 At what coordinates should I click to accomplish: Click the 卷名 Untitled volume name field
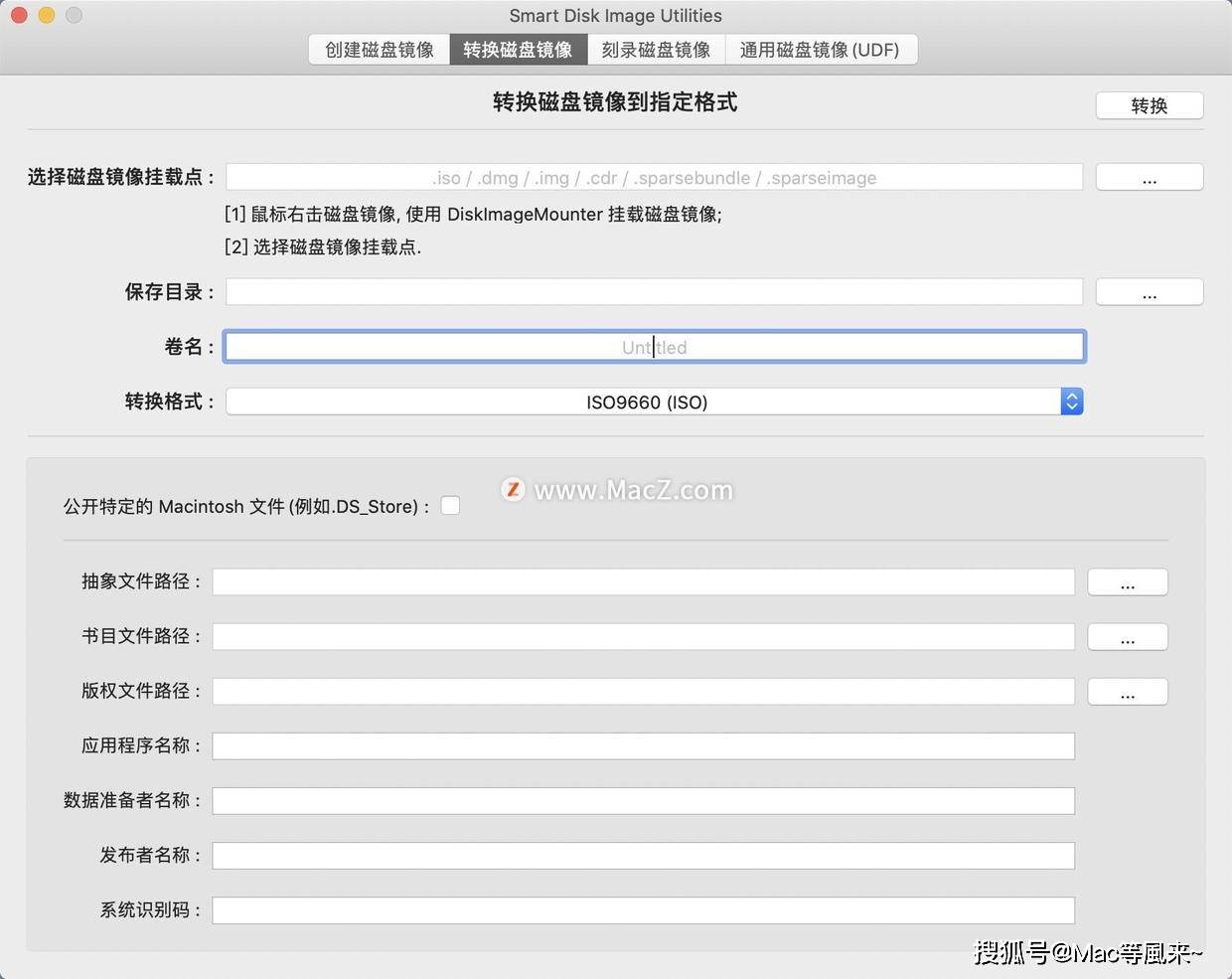pos(654,346)
